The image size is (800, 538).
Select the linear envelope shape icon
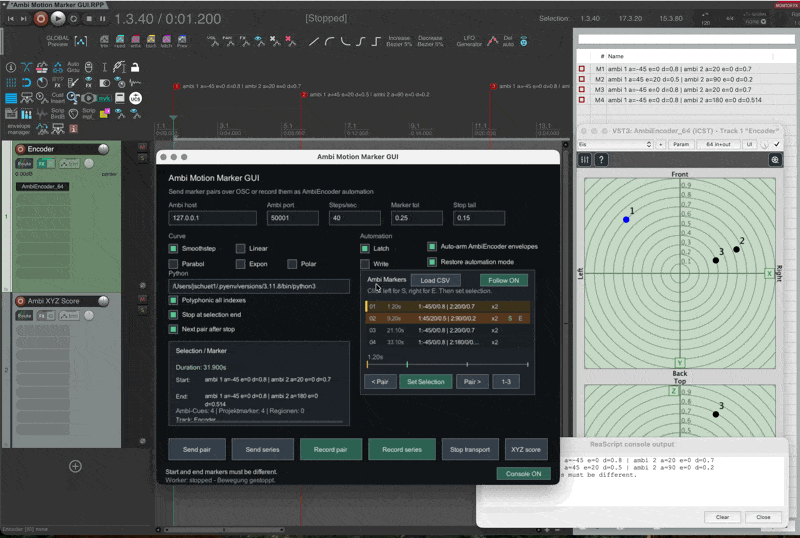(314, 41)
